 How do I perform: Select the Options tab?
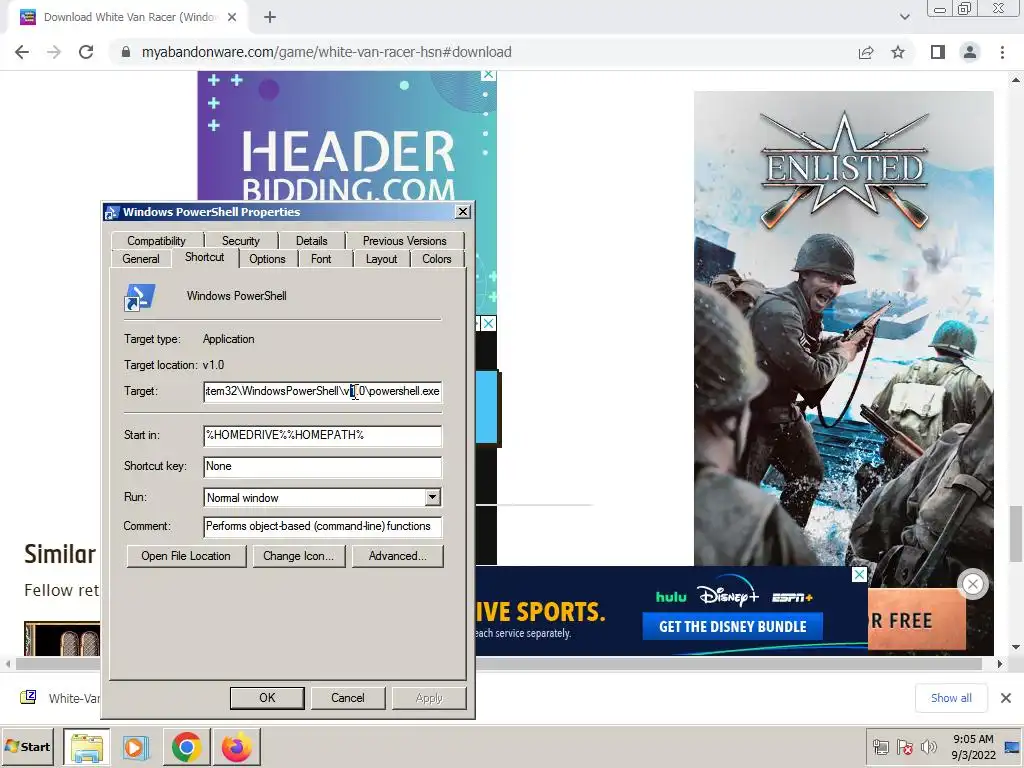click(267, 259)
